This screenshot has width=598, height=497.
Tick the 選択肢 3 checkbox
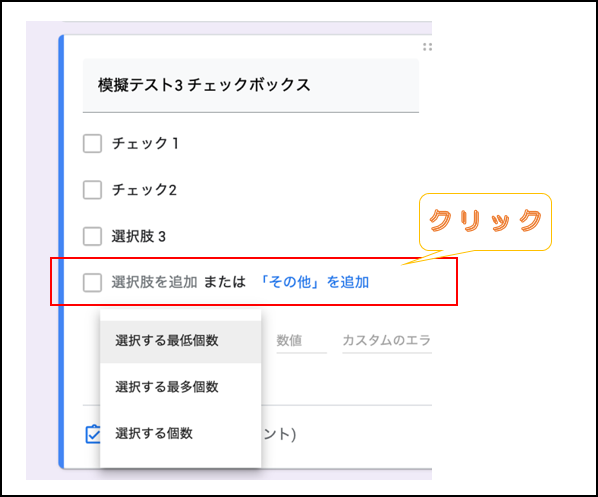pos(92,236)
